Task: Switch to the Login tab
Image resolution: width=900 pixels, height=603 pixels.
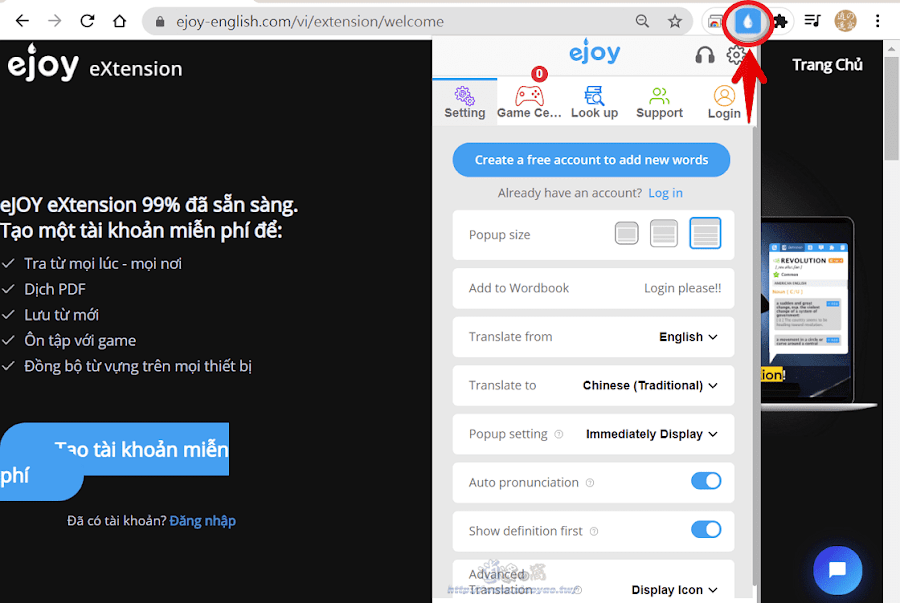Action: [x=724, y=103]
